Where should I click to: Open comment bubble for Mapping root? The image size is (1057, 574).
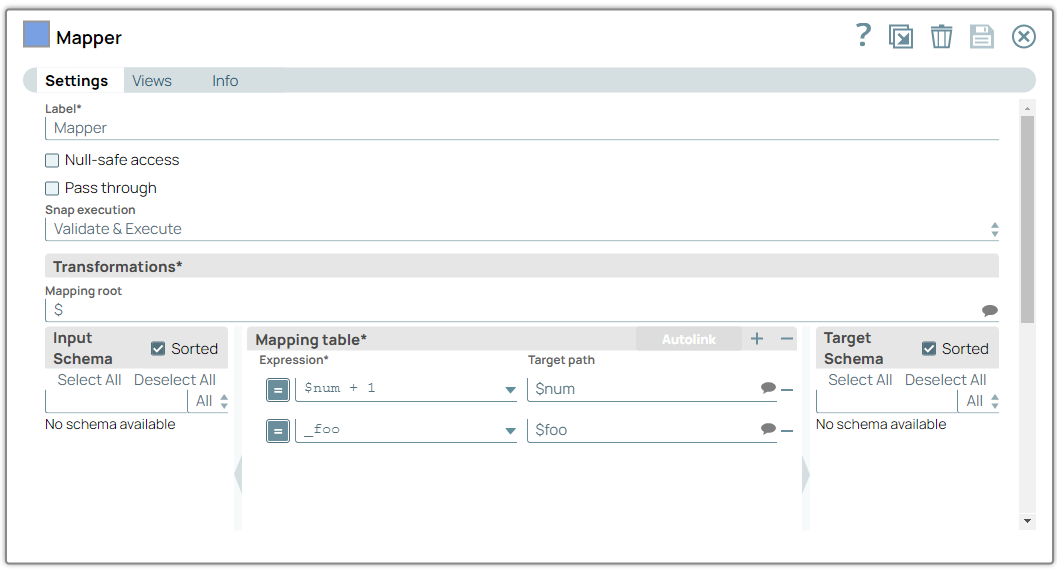click(x=989, y=310)
